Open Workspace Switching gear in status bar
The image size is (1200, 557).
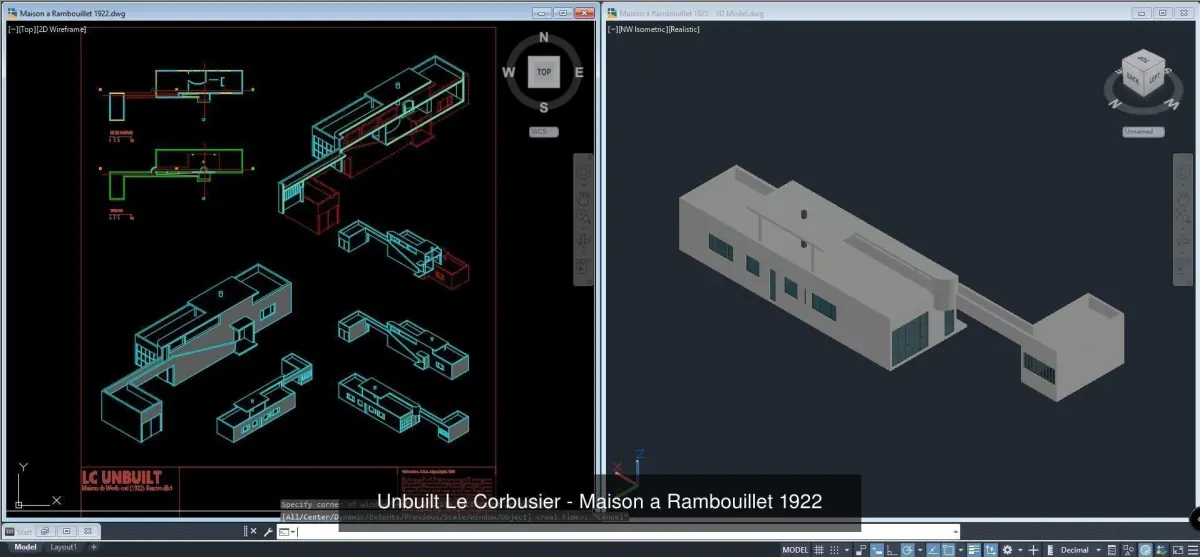[1007, 549]
